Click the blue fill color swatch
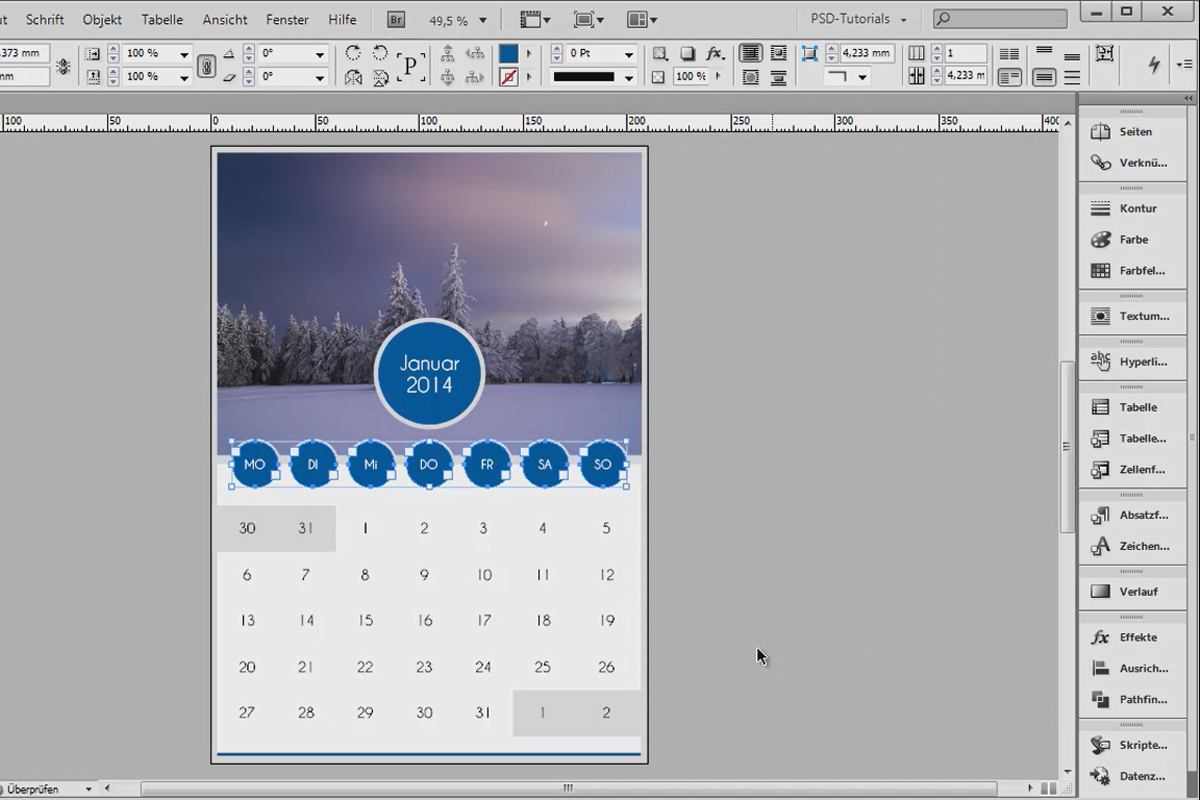Viewport: 1200px width, 800px height. pos(508,54)
